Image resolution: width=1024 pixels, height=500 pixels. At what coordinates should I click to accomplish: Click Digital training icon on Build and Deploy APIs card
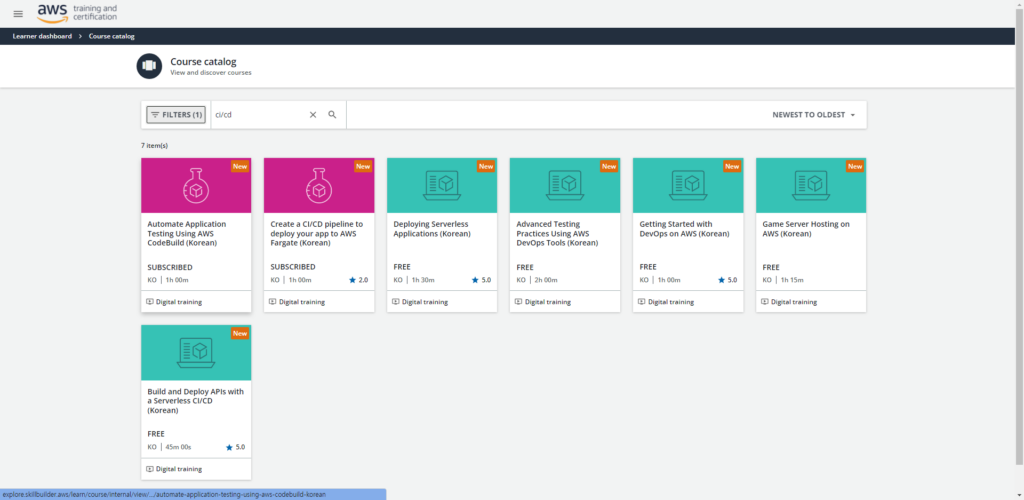tap(150, 469)
